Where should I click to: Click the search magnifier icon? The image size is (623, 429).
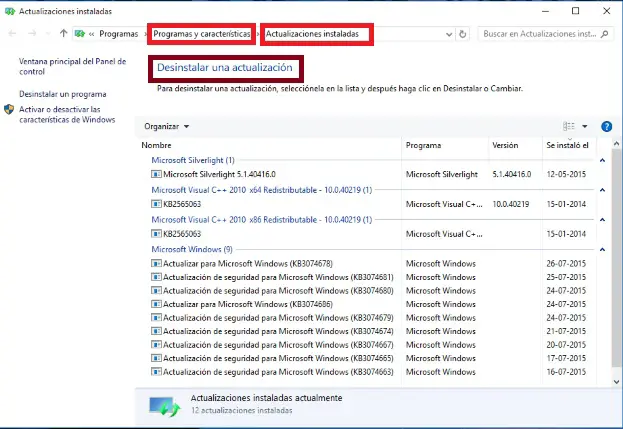click(x=605, y=34)
